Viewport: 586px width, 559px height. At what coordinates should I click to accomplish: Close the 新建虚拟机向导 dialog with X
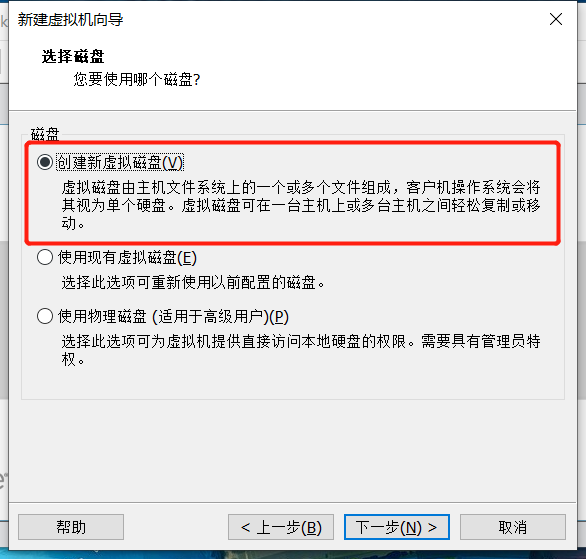click(x=556, y=19)
